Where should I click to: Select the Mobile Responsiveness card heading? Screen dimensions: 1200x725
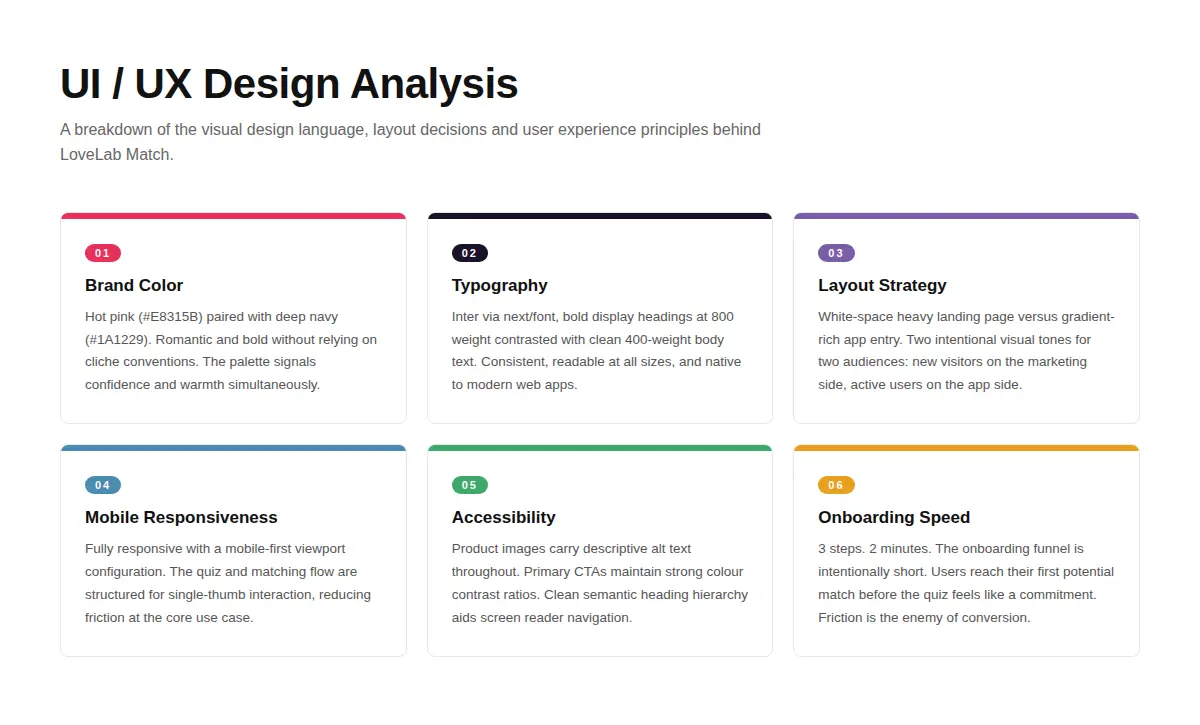click(x=181, y=517)
